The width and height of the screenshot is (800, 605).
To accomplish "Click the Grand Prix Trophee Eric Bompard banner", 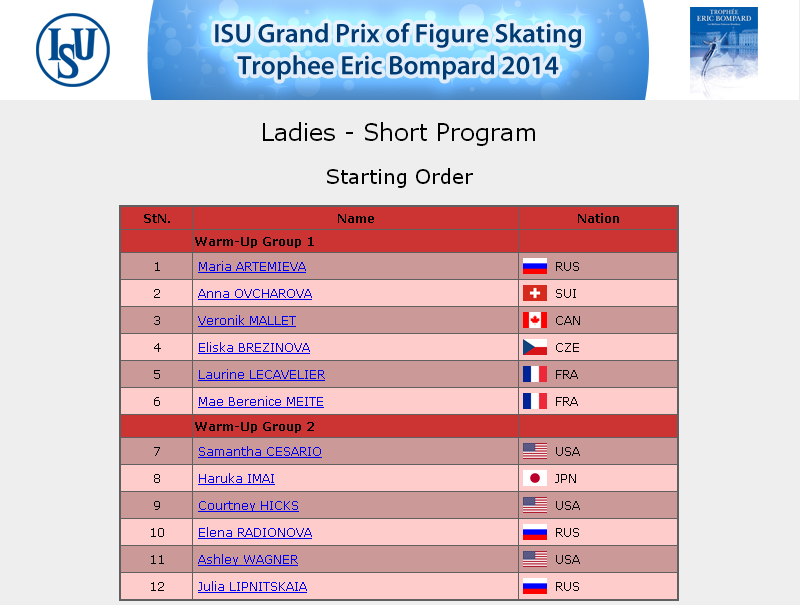I will pos(398,50).
